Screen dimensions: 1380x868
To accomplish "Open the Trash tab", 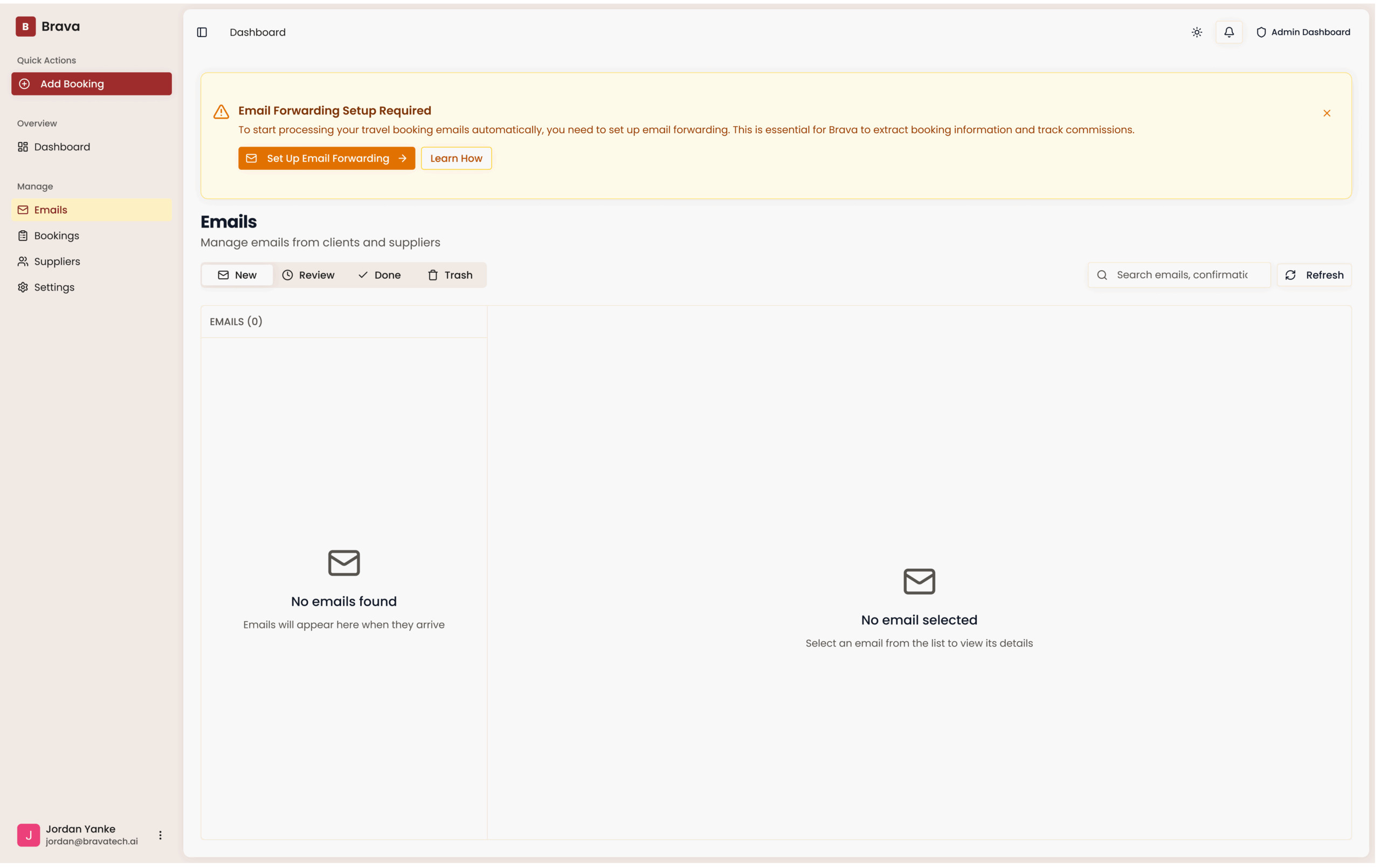I will pyautogui.click(x=450, y=275).
